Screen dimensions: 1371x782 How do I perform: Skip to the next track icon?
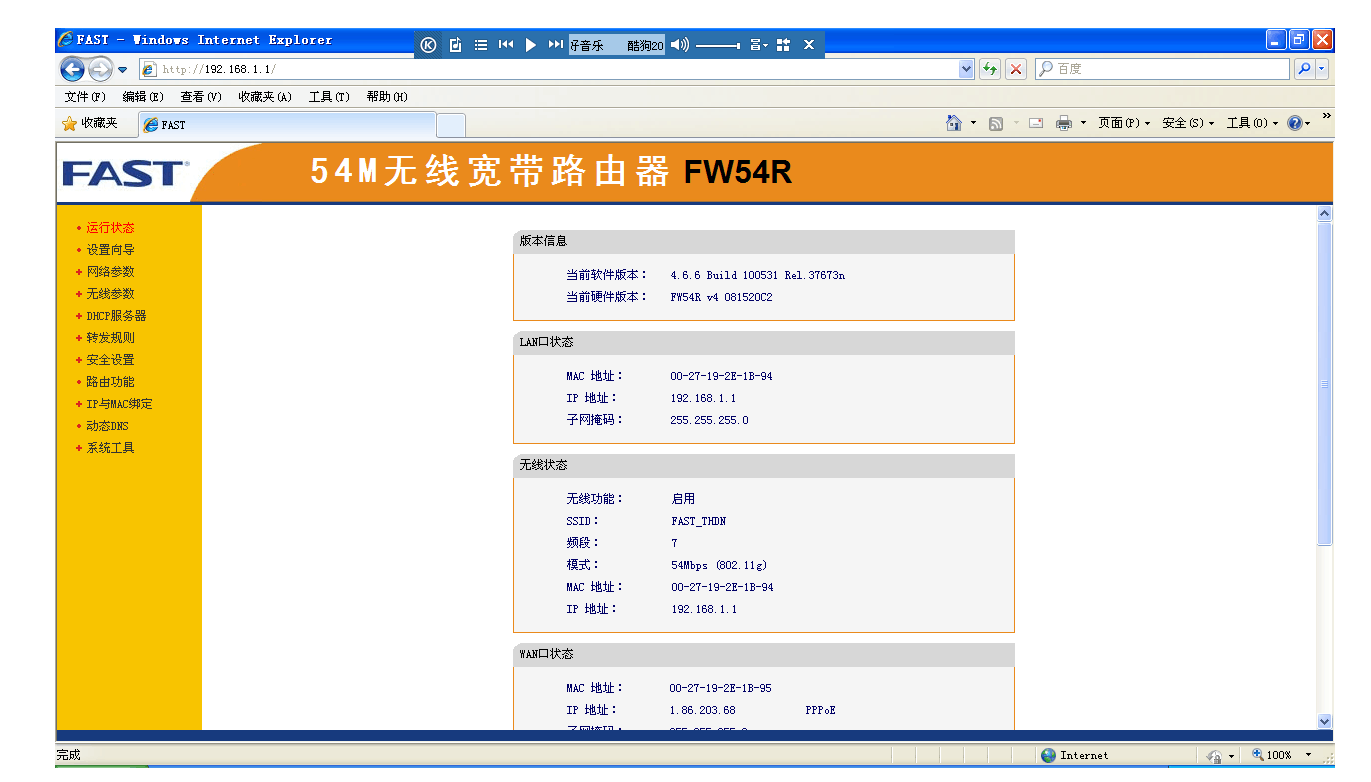pyautogui.click(x=555, y=44)
